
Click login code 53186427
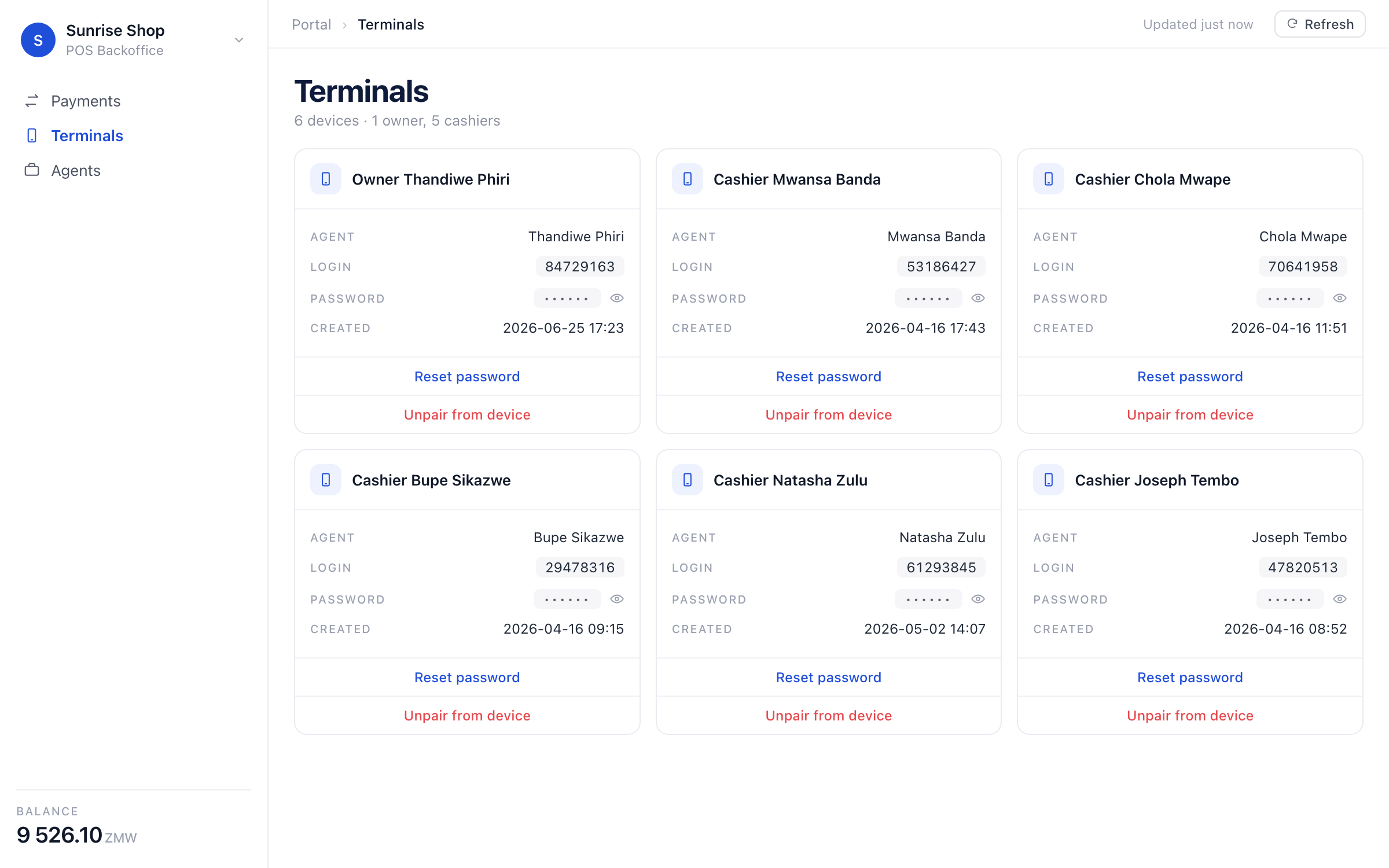[x=941, y=266]
